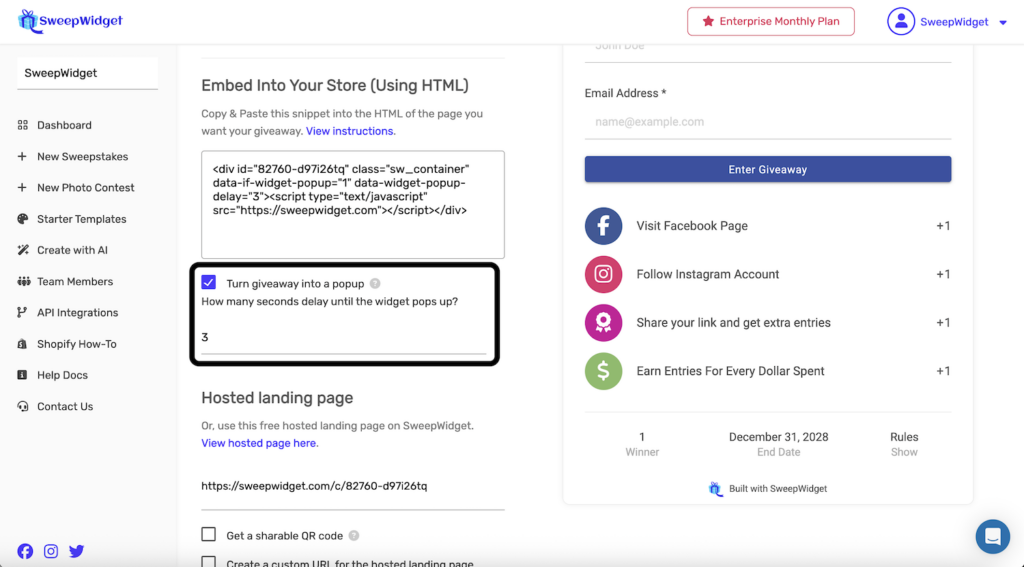Open Dashboard in the sidebar
The width and height of the screenshot is (1024, 567).
pyautogui.click(x=64, y=125)
